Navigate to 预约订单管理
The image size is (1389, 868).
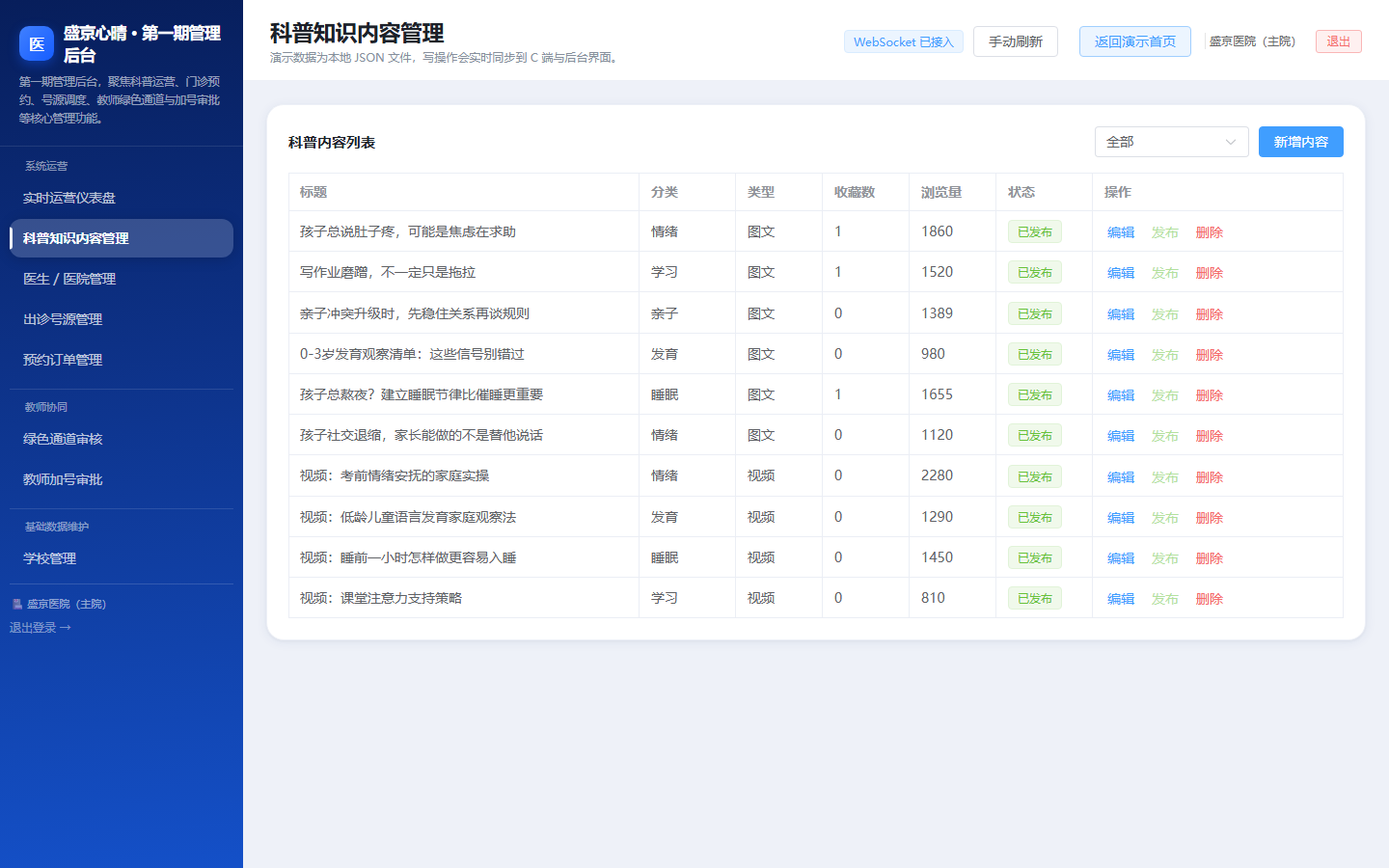tap(122, 360)
